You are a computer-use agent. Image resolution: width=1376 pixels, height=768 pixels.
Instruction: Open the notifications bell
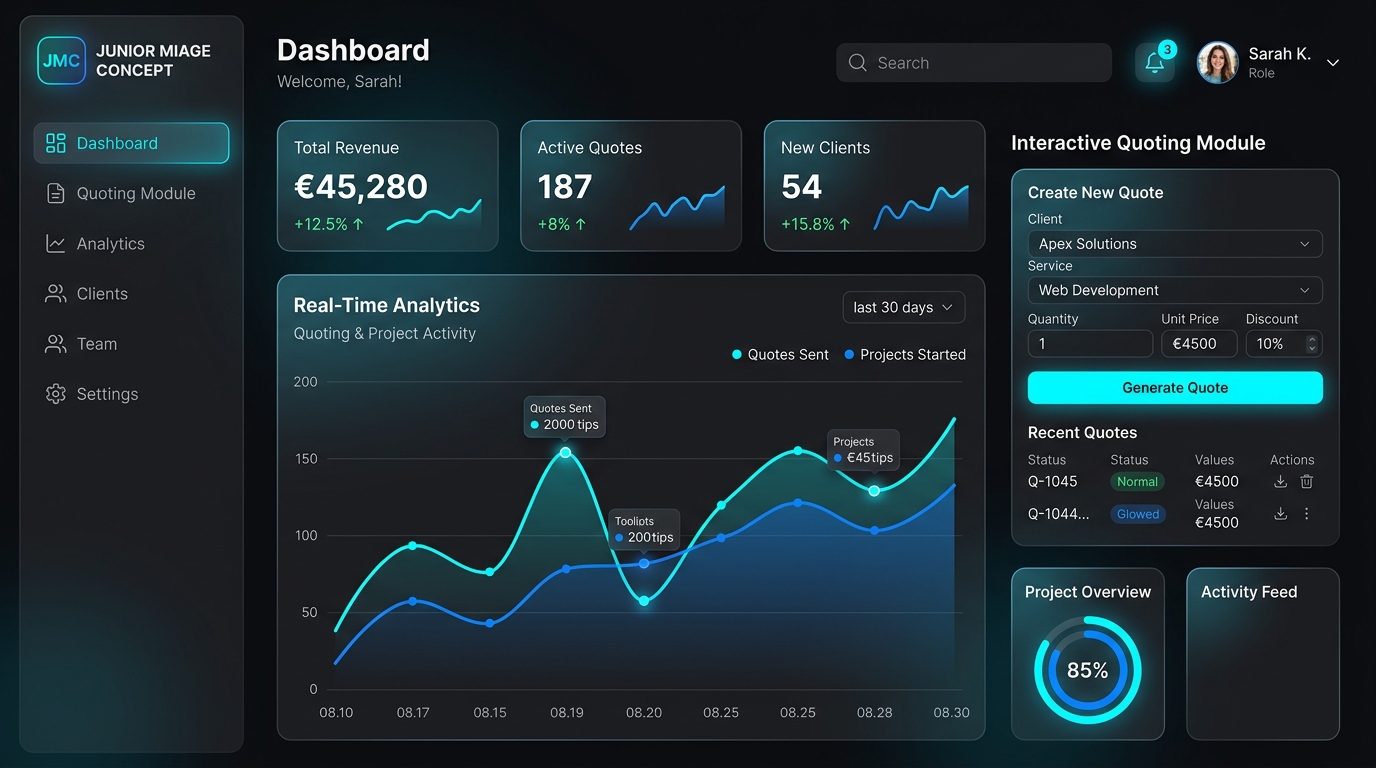[1155, 62]
